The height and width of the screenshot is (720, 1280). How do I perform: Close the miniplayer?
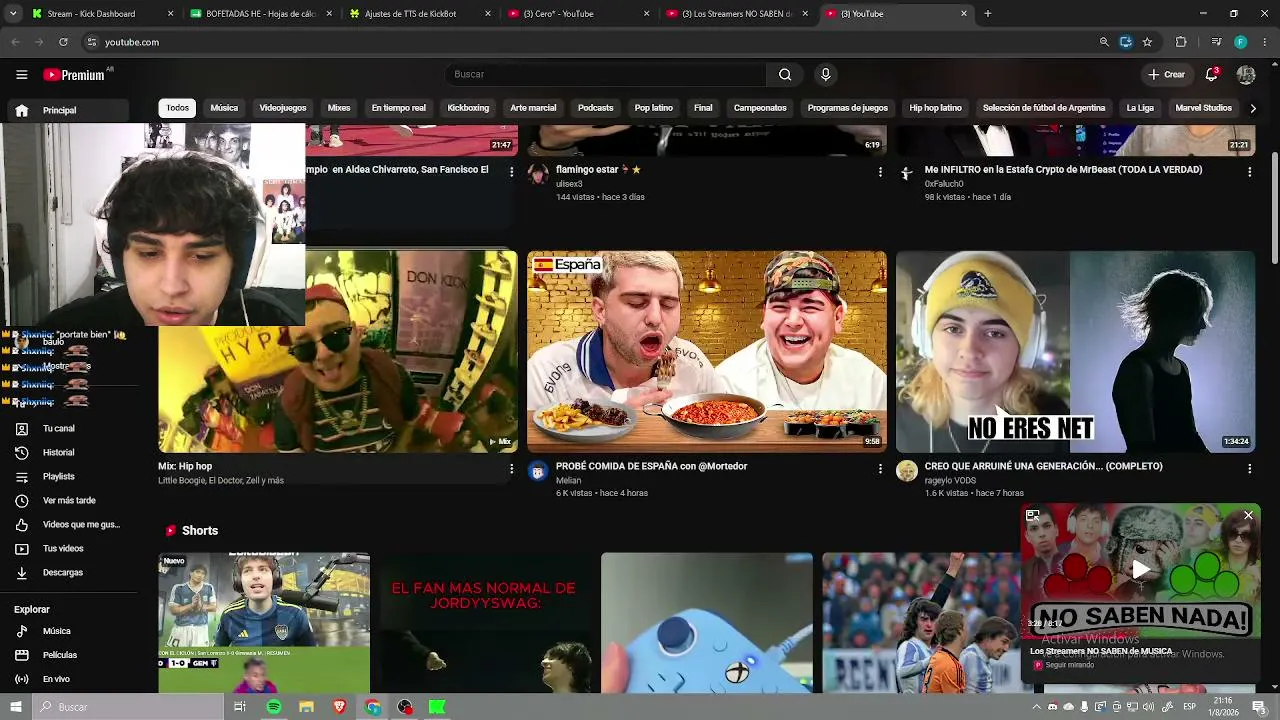coord(1248,516)
